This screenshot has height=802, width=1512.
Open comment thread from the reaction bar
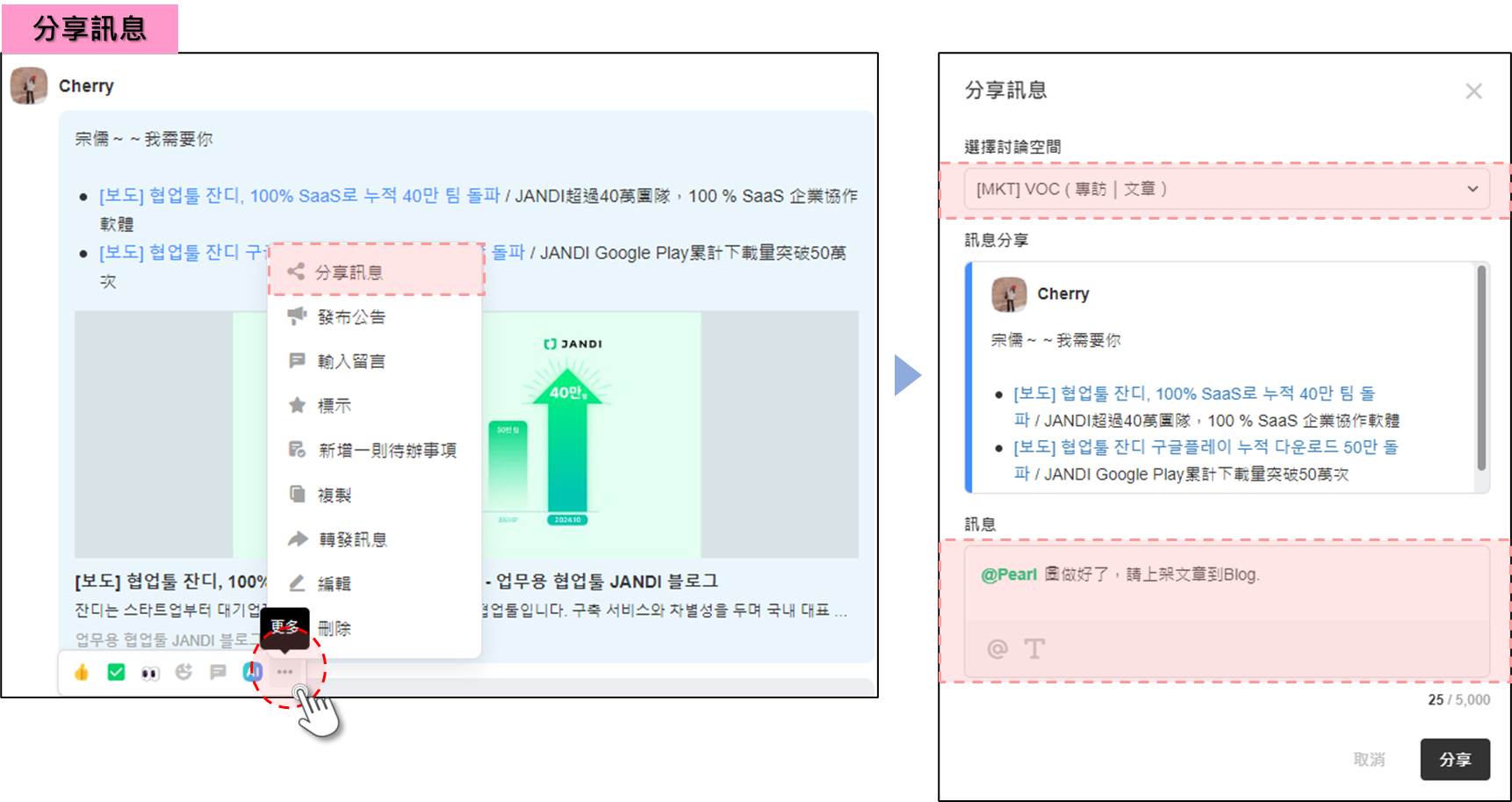[x=218, y=672]
